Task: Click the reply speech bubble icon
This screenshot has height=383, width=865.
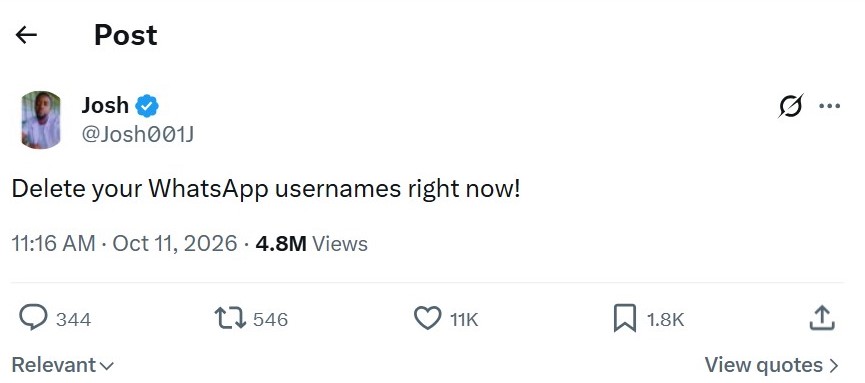Action: [33, 318]
